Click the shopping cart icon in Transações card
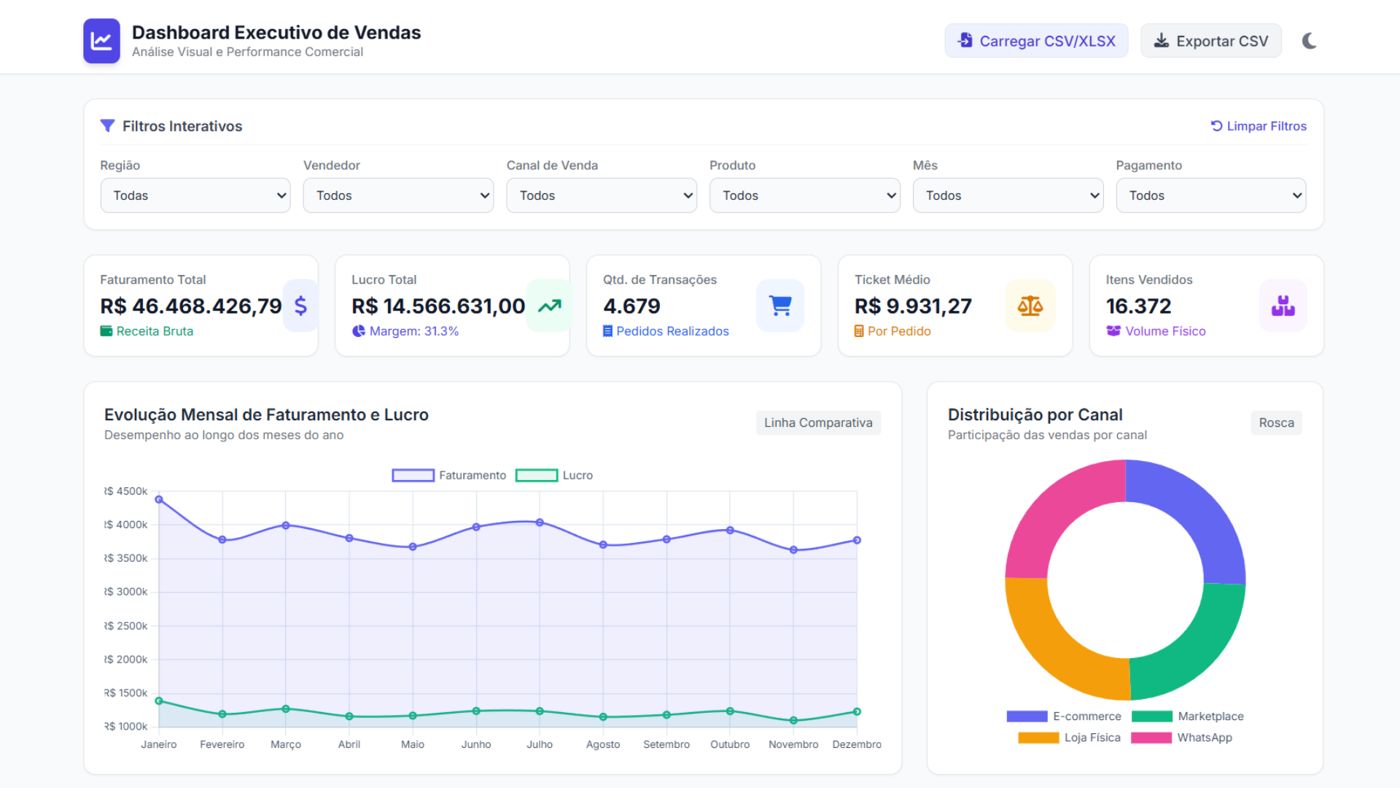The height and width of the screenshot is (788, 1400). coord(780,305)
